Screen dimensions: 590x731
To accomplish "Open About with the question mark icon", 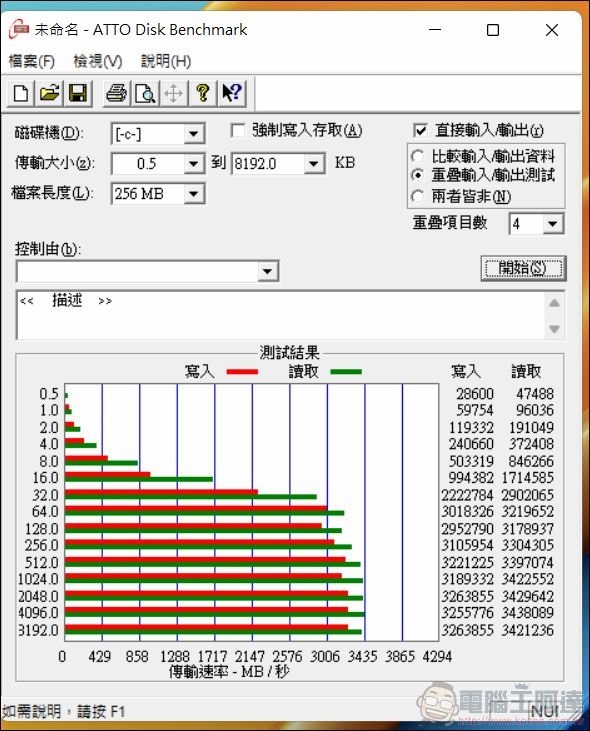I will click(202, 93).
